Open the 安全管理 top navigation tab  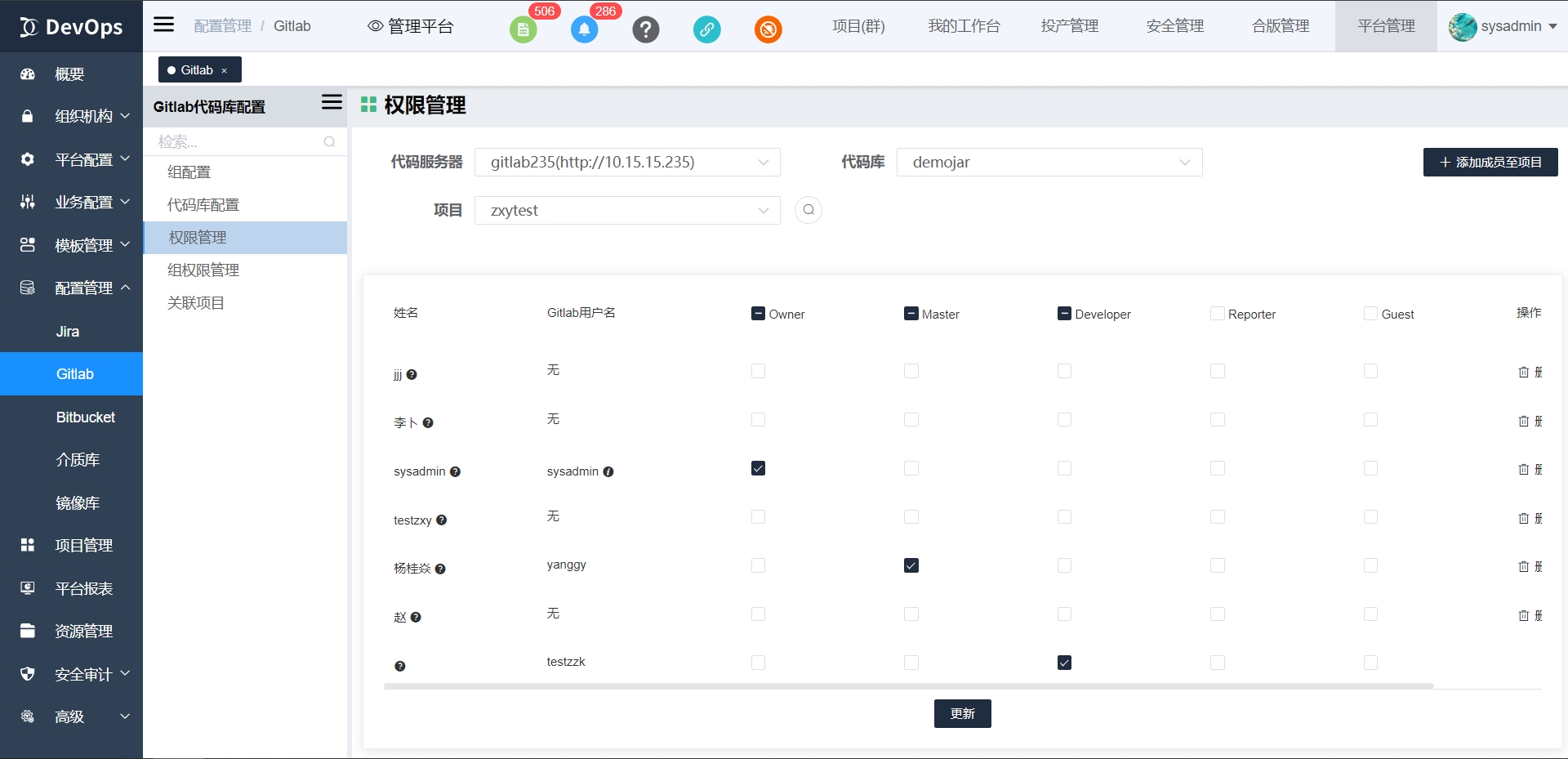pyautogui.click(x=1174, y=26)
